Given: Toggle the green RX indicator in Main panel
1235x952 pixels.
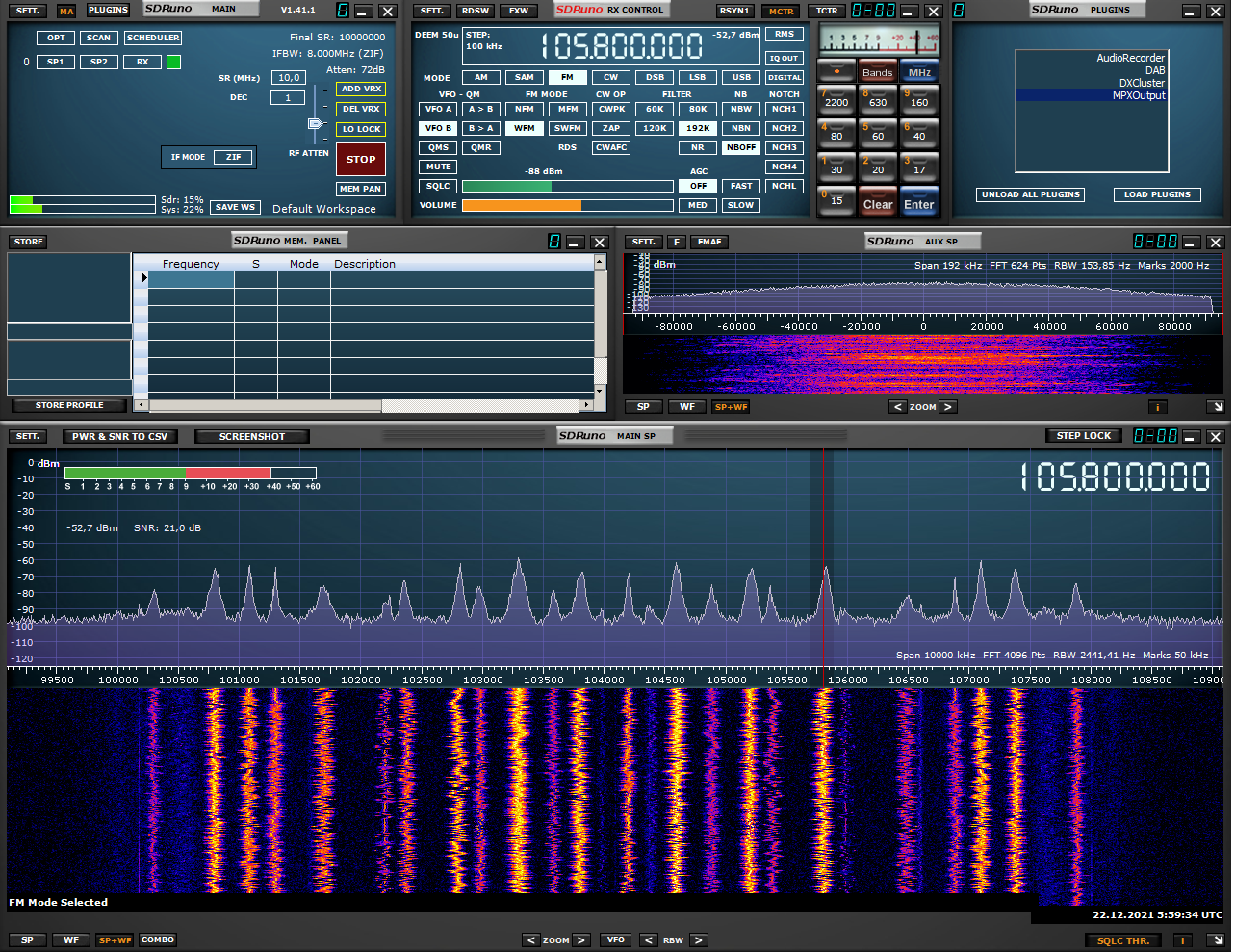Looking at the screenshot, I should [x=173, y=62].
